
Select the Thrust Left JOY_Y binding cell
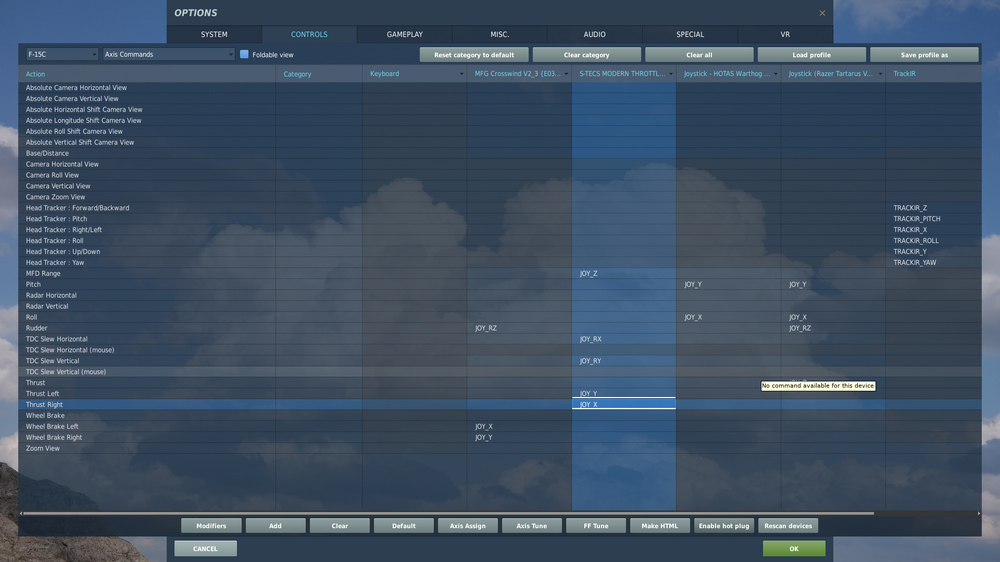[624, 394]
